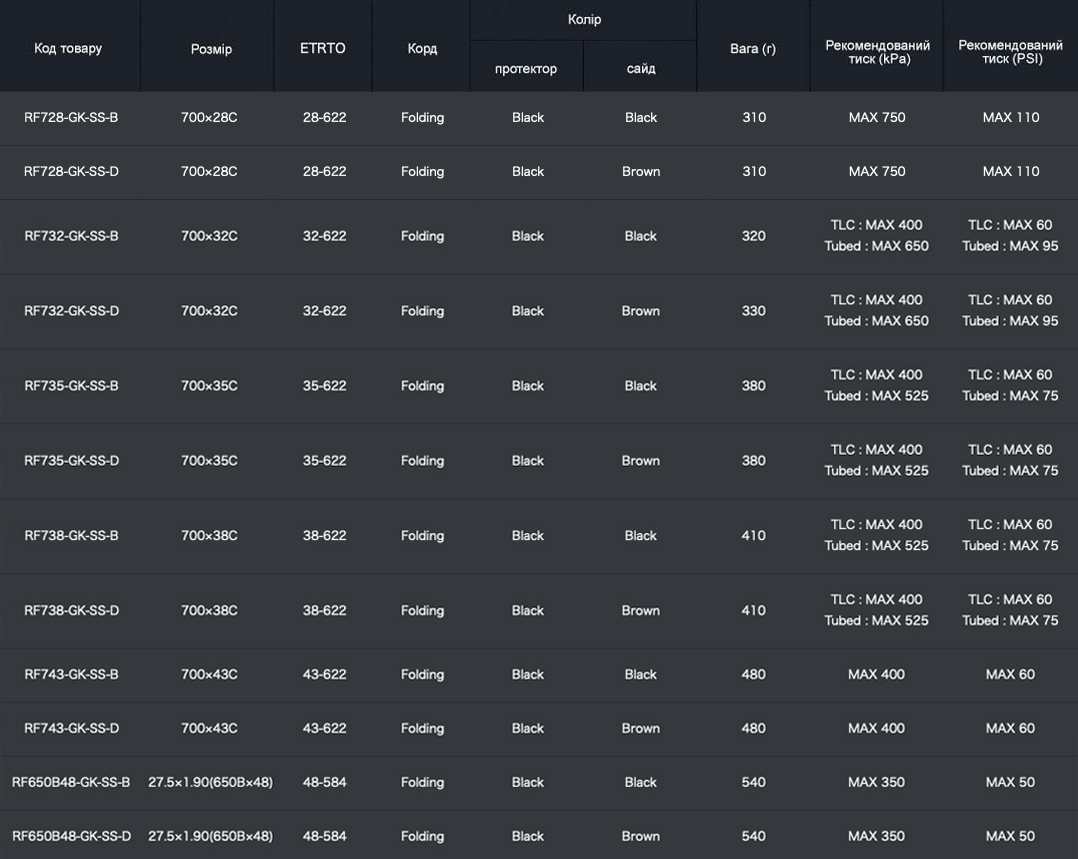Image resolution: width=1078 pixels, height=859 pixels.
Task: Click the 'Колір' group header
Action: tap(584, 19)
